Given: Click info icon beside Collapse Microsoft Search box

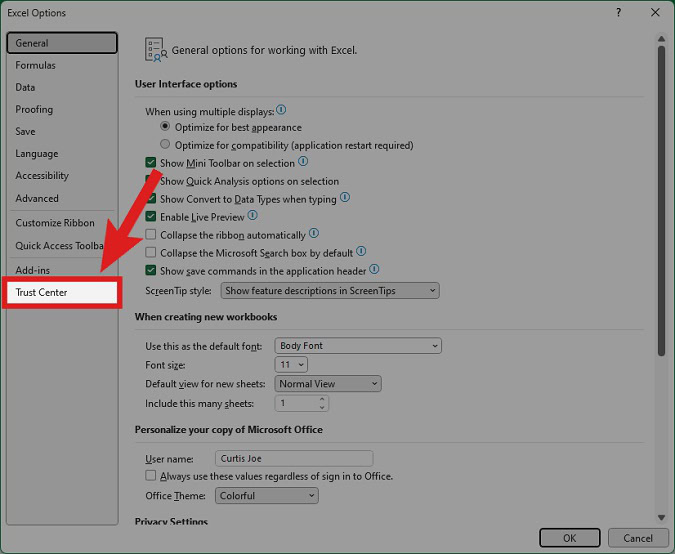Looking at the screenshot, I should (x=361, y=251).
